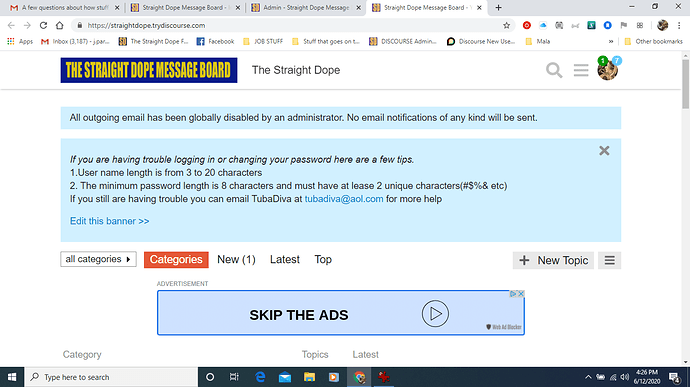This screenshot has height=387, width=690.
Task: Open the Chrome three-dot menu
Action: click(679, 26)
